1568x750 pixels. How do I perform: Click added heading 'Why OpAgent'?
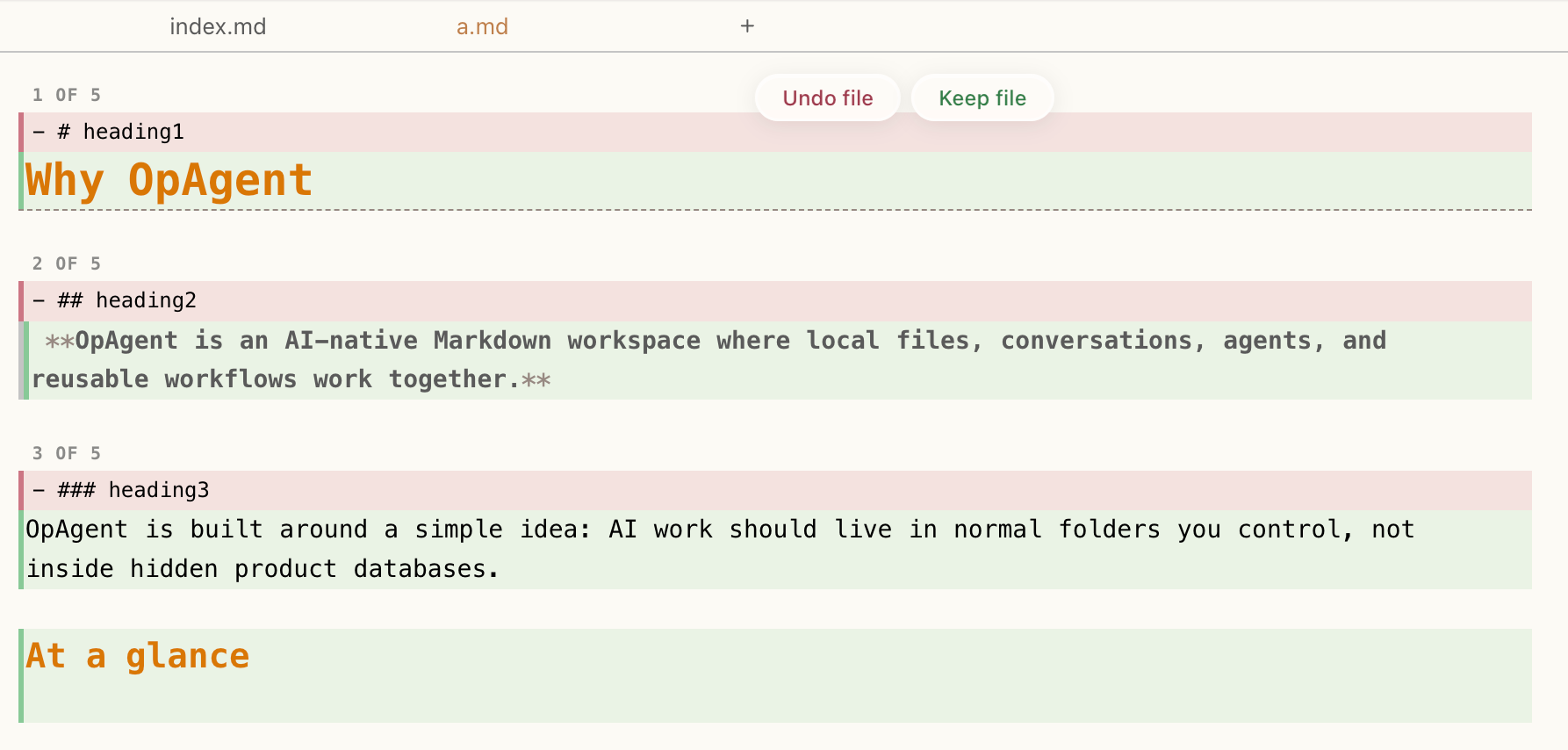click(775, 181)
